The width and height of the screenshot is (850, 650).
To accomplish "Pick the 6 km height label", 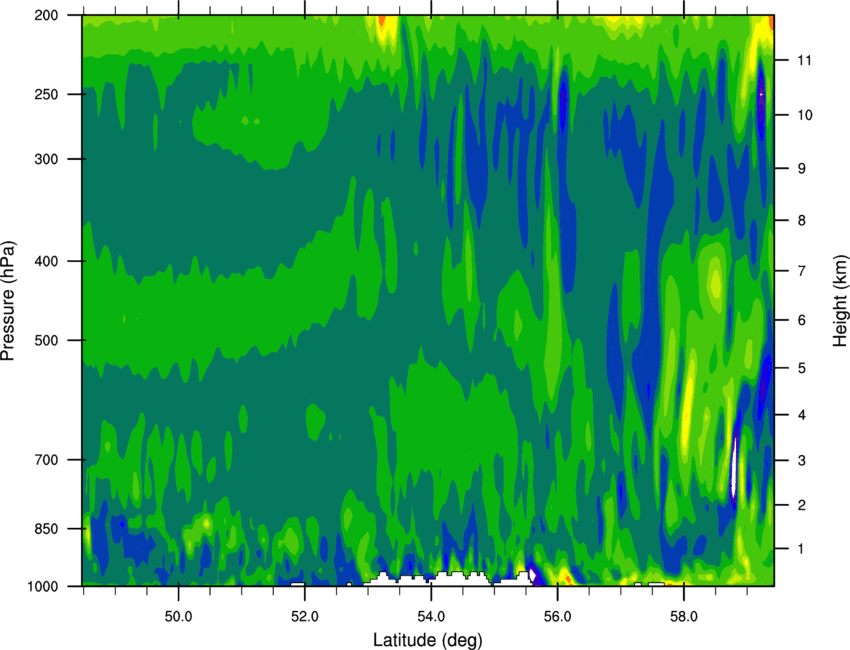I will point(802,320).
